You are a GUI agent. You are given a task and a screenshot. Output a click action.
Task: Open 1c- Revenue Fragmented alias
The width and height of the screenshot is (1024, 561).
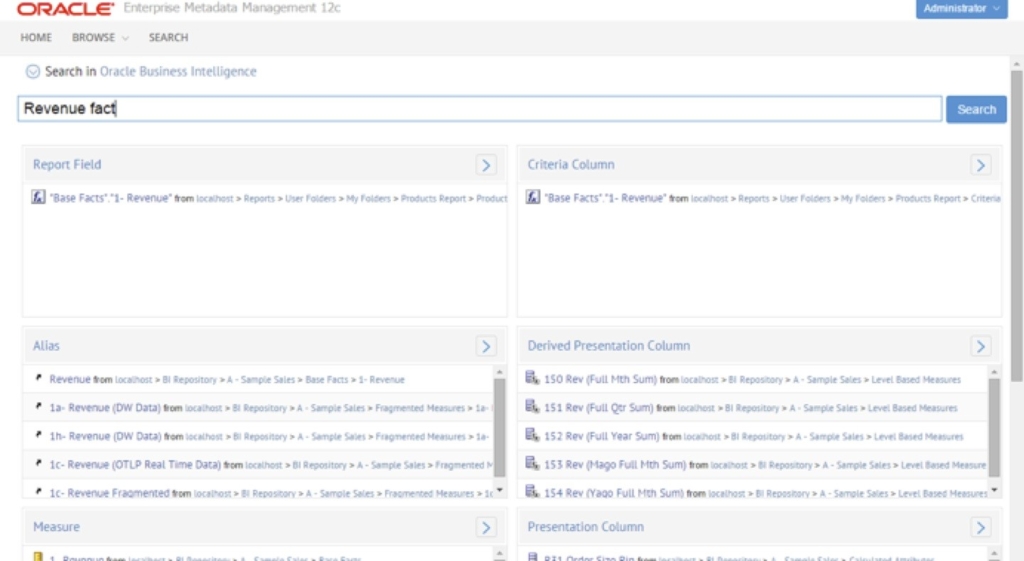tap(110, 493)
